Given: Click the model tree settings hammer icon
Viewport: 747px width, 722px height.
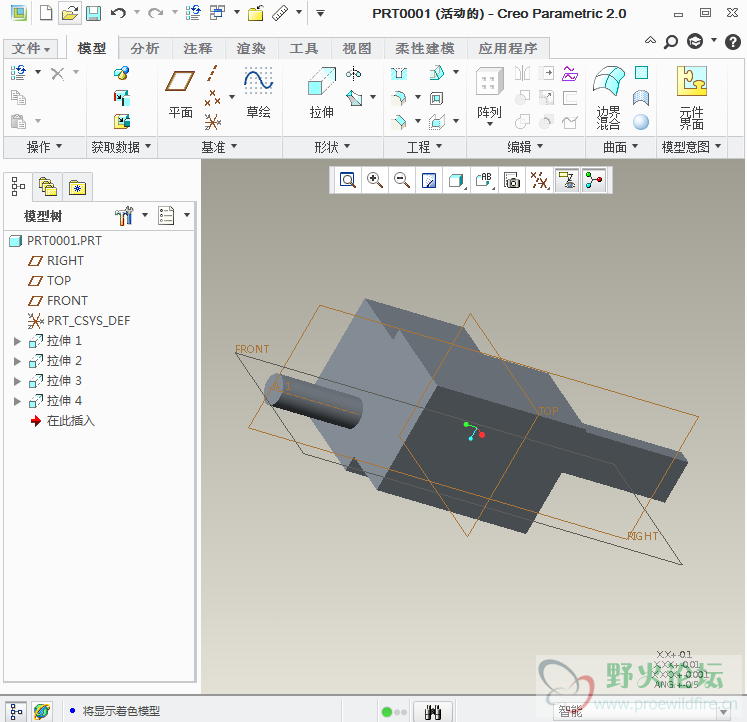Looking at the screenshot, I should [x=124, y=216].
